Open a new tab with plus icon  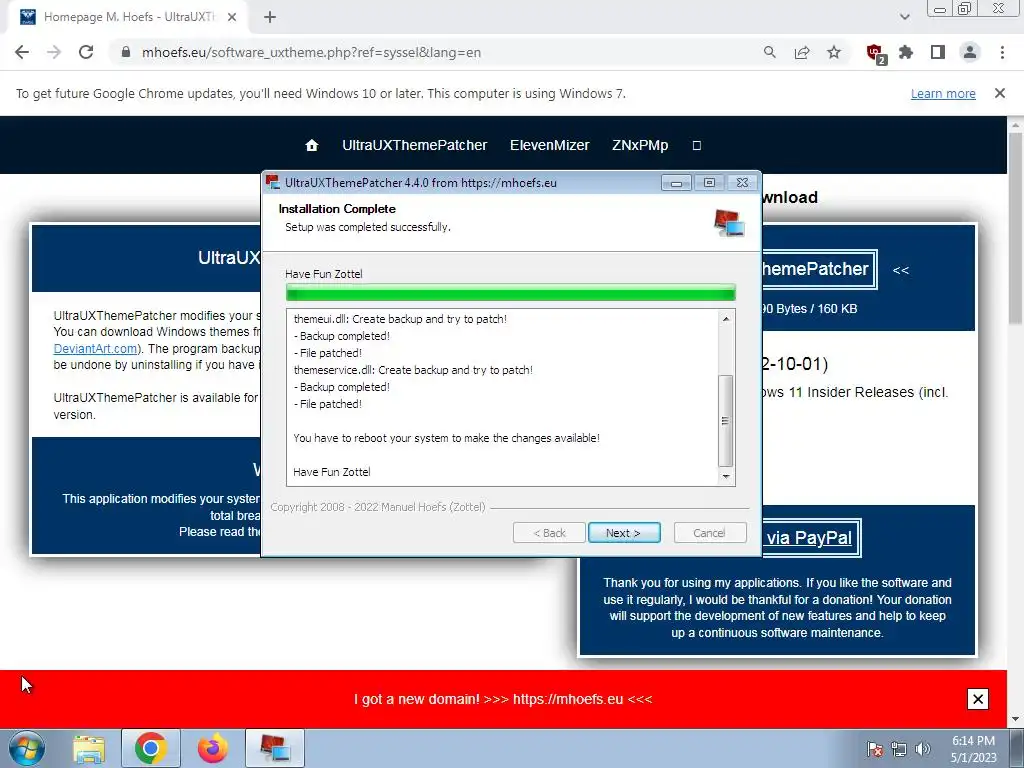click(x=270, y=17)
